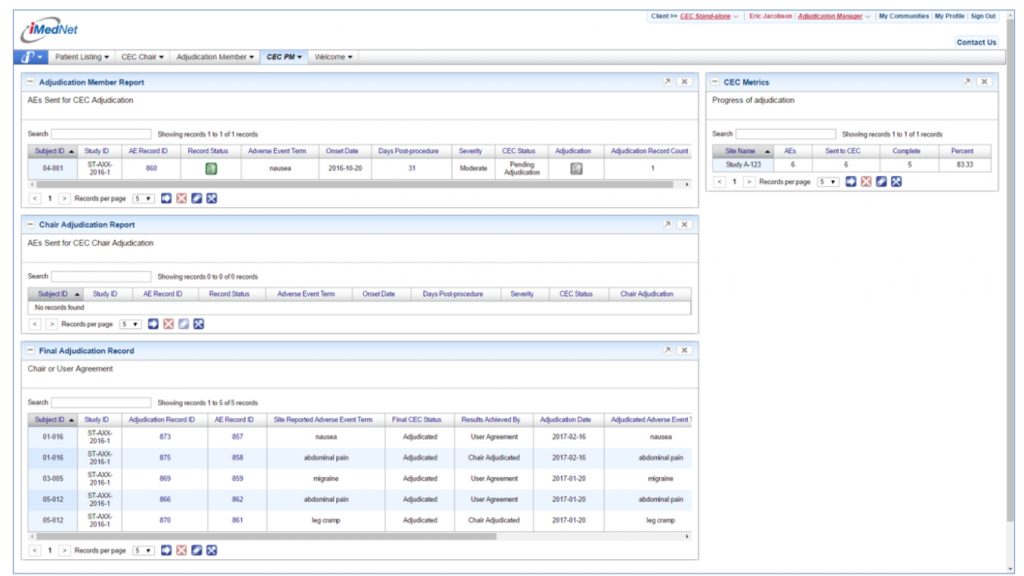Collapse the Final Adjudication Record panel

(30, 351)
